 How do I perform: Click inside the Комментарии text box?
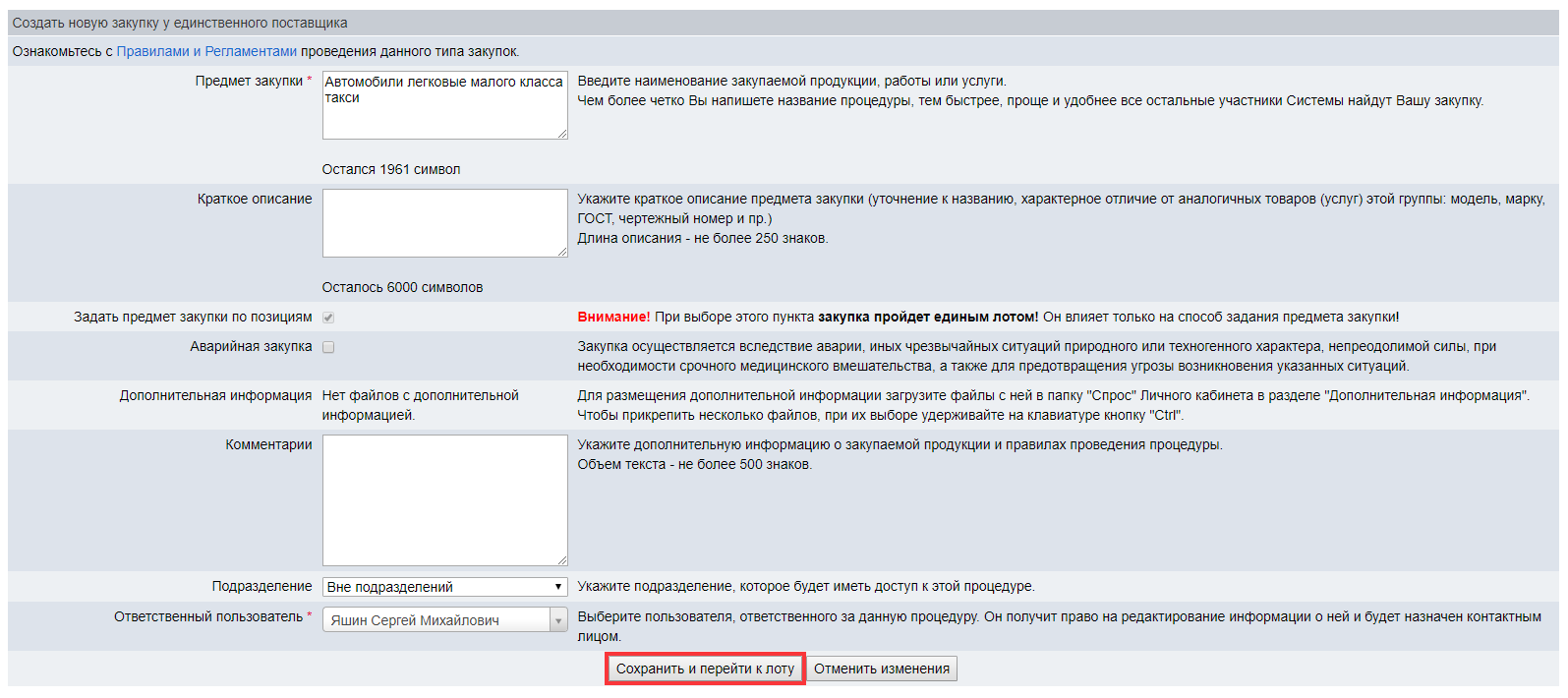click(444, 499)
